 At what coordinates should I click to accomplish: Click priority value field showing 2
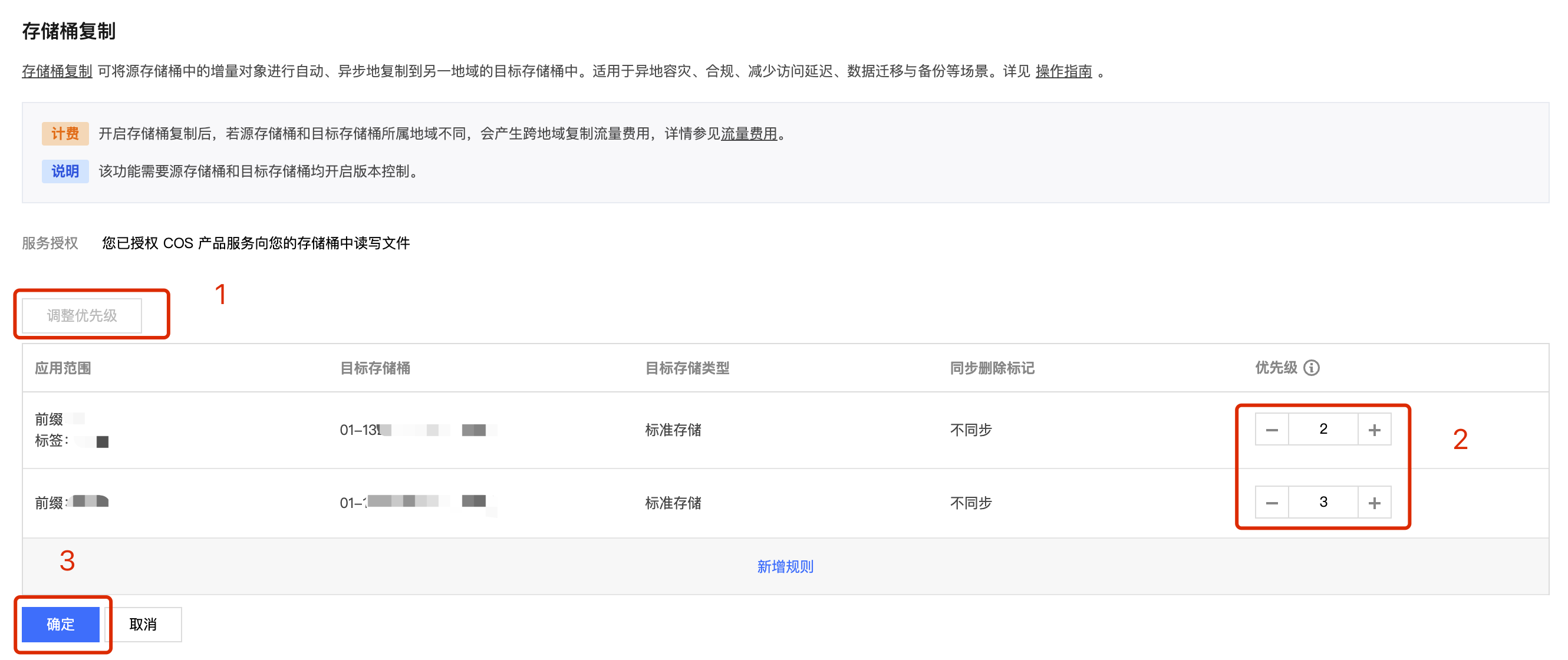pos(1323,430)
